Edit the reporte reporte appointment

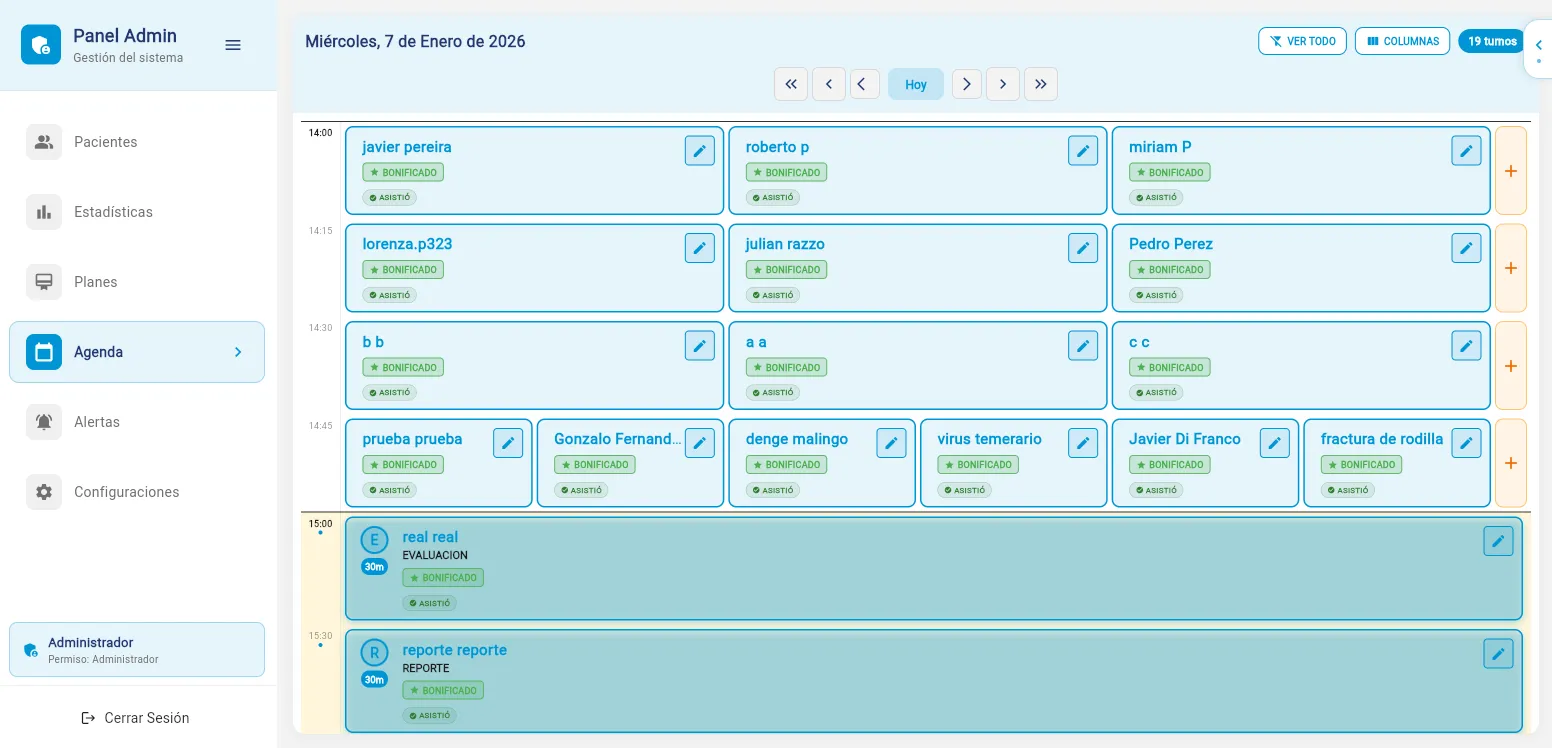[1498, 654]
